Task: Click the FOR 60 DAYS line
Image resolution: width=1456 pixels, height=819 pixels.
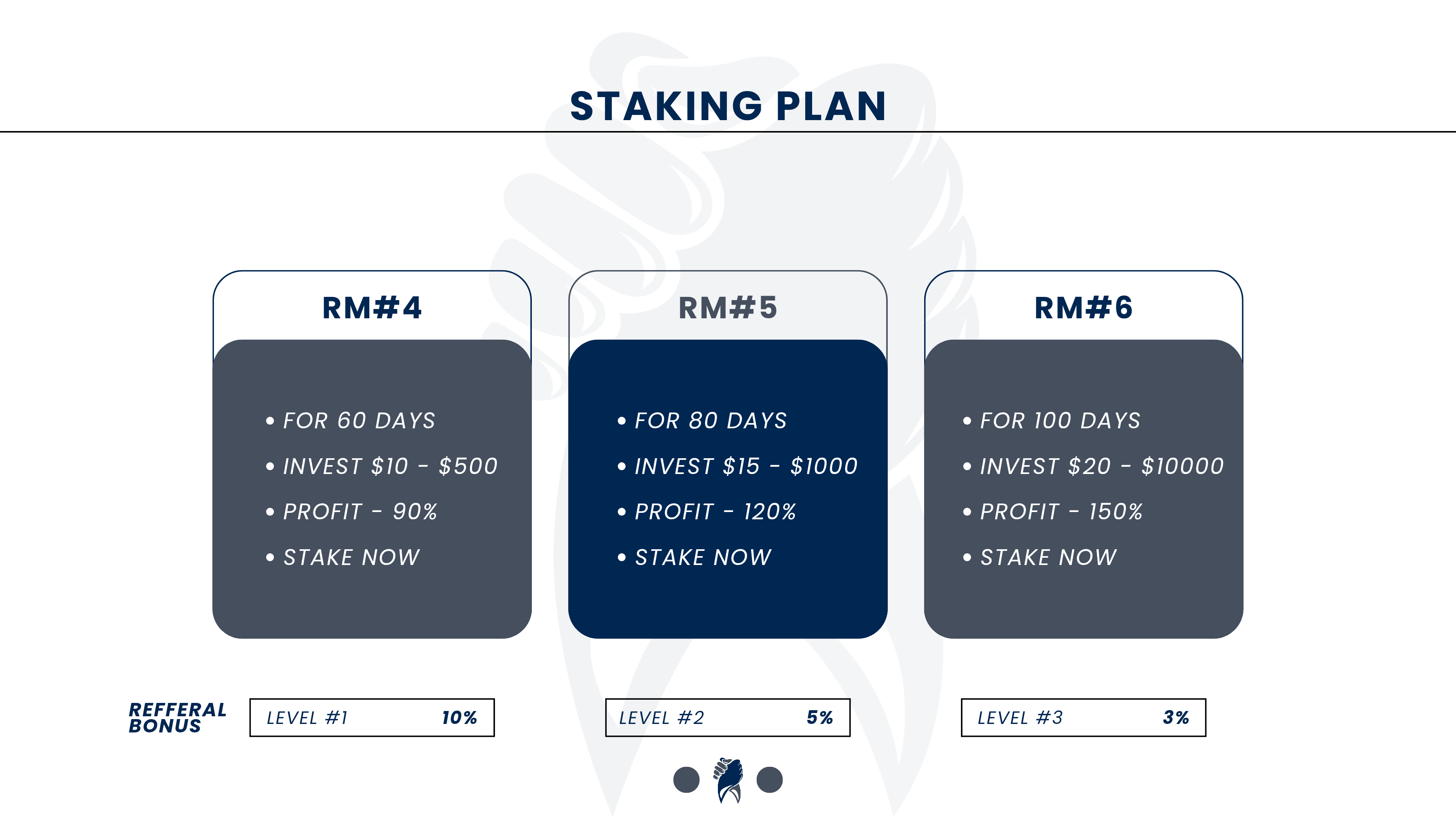Action: point(359,421)
